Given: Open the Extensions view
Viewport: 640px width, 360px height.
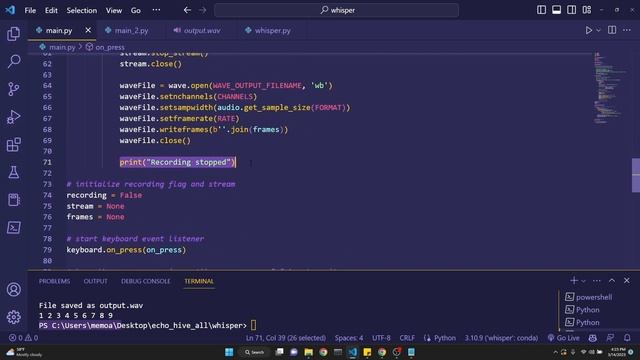Looking at the screenshot, I should [13, 144].
